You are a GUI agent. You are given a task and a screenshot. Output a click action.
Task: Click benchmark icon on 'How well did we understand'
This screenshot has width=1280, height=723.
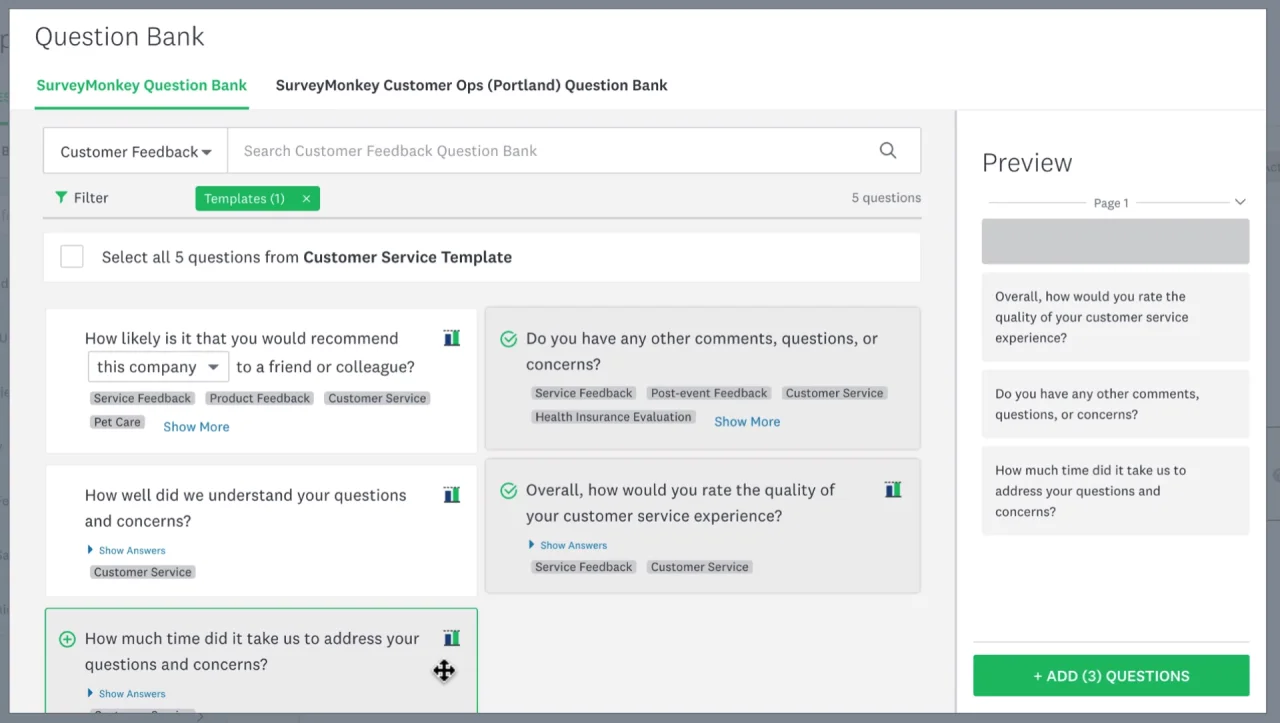click(x=452, y=495)
